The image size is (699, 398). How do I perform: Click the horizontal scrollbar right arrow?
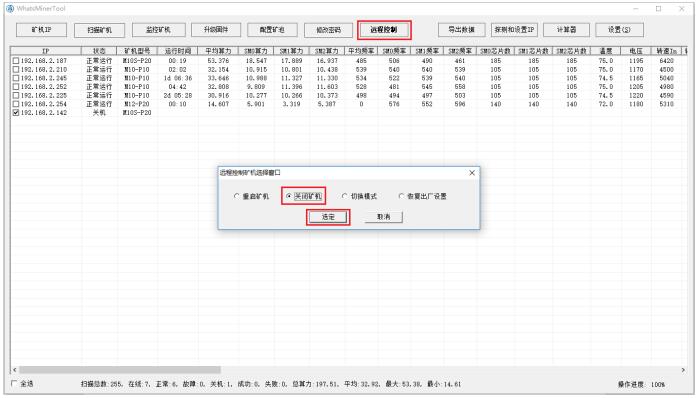(683, 370)
